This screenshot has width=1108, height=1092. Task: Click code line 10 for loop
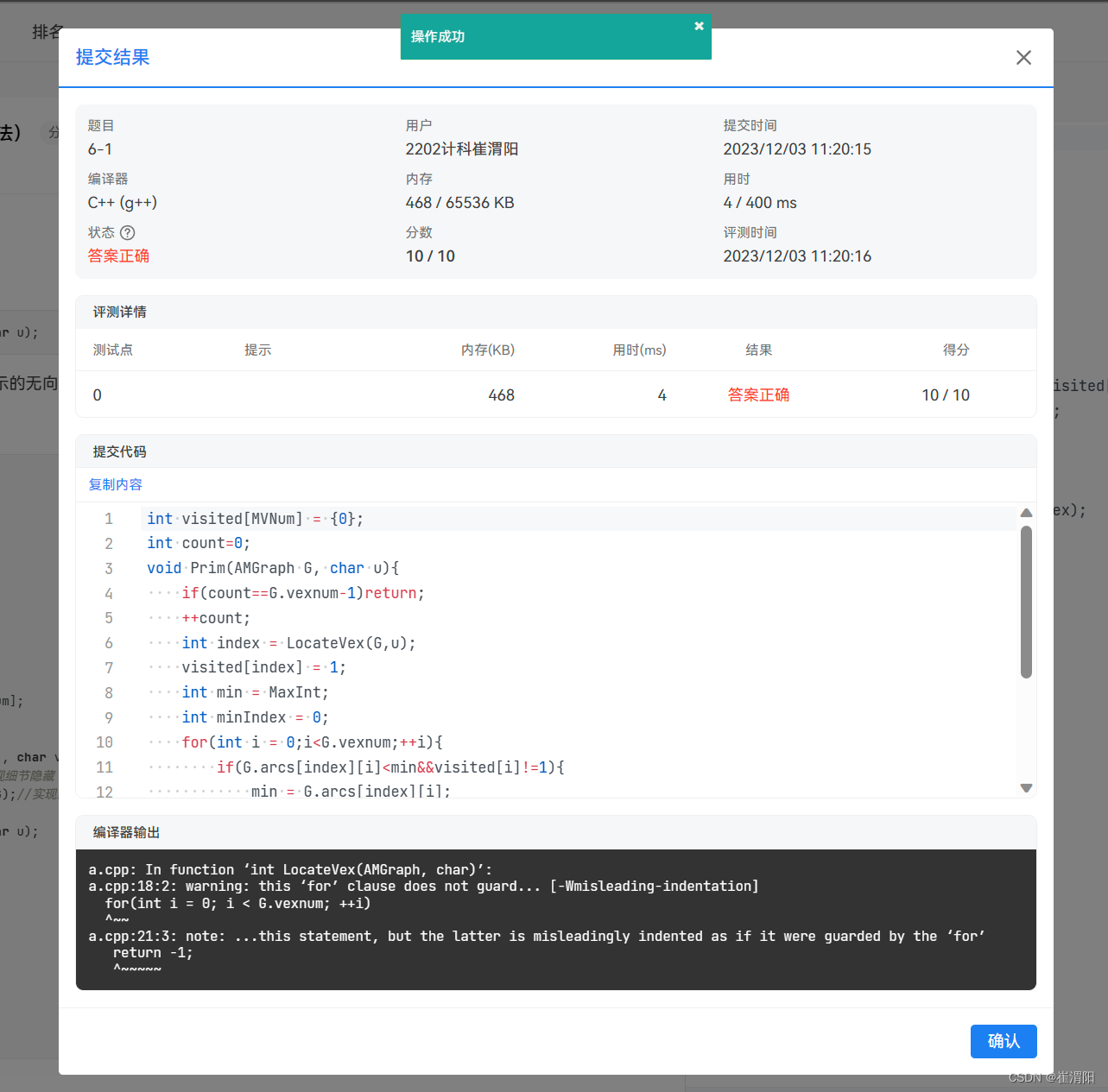313,742
